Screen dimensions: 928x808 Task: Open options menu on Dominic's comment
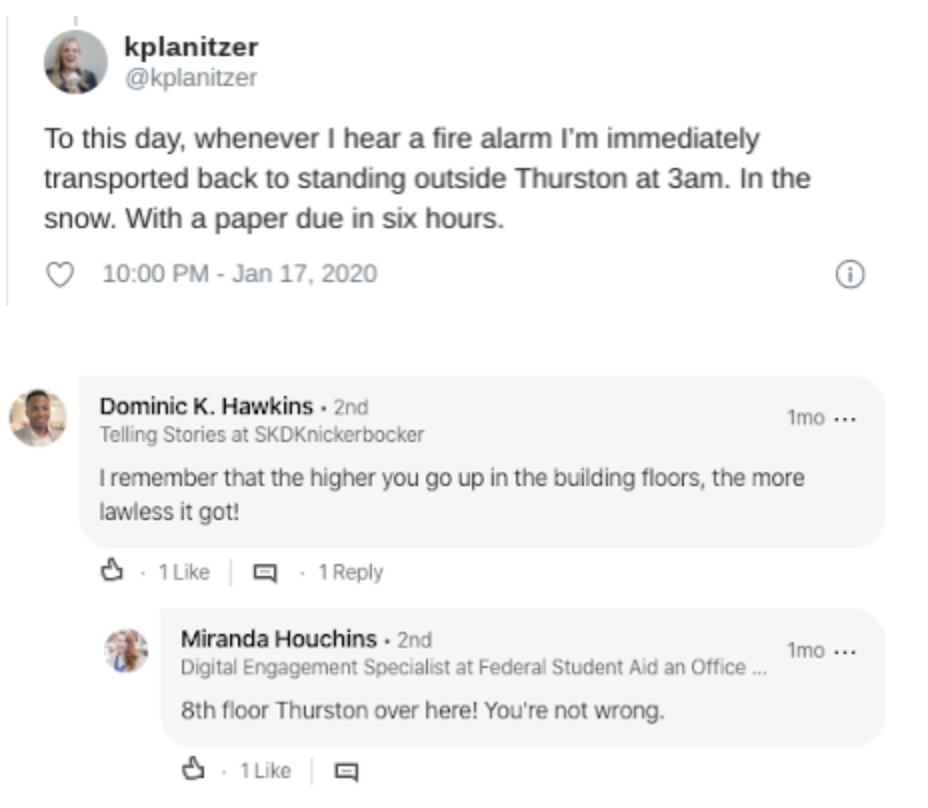point(845,418)
